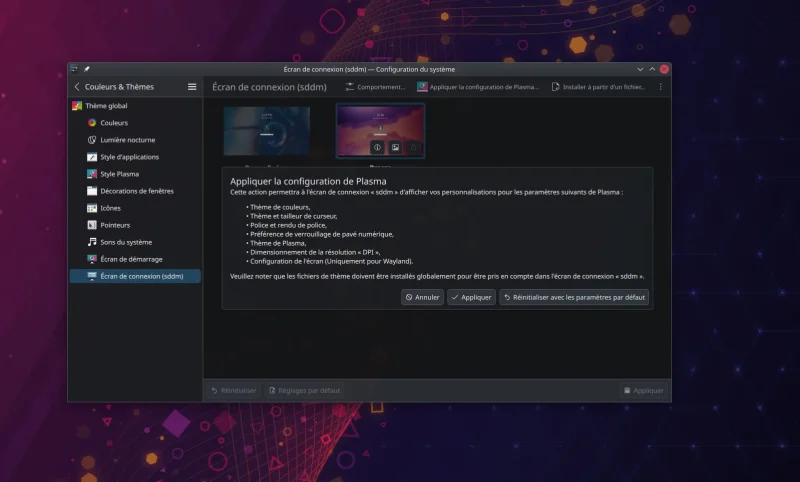Viewport: 800px width, 482px height.
Task: Click the Icônes sidebar icon
Action: click(x=92, y=208)
